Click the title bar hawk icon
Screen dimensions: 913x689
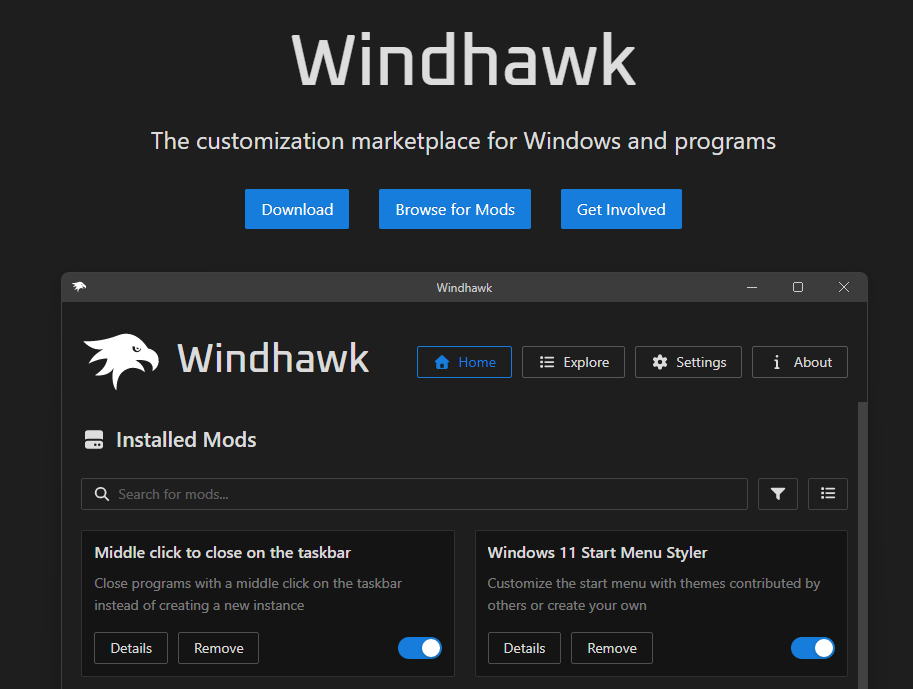tap(79, 287)
